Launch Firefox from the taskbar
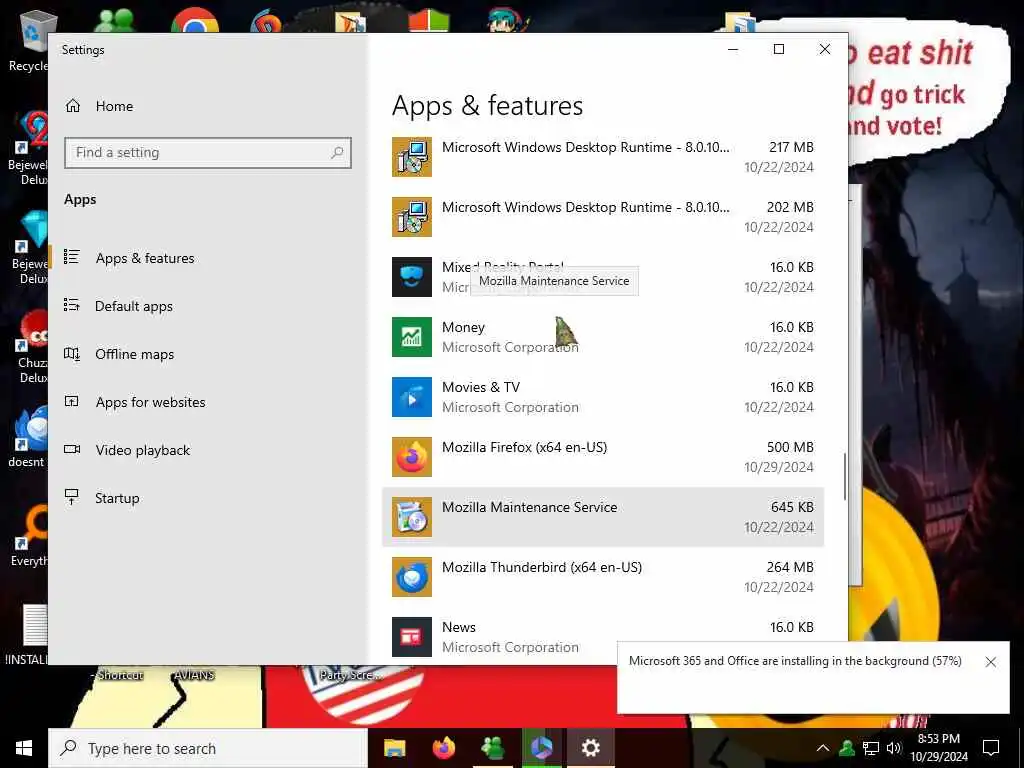Screen dimensions: 1024x768 tap(444, 748)
